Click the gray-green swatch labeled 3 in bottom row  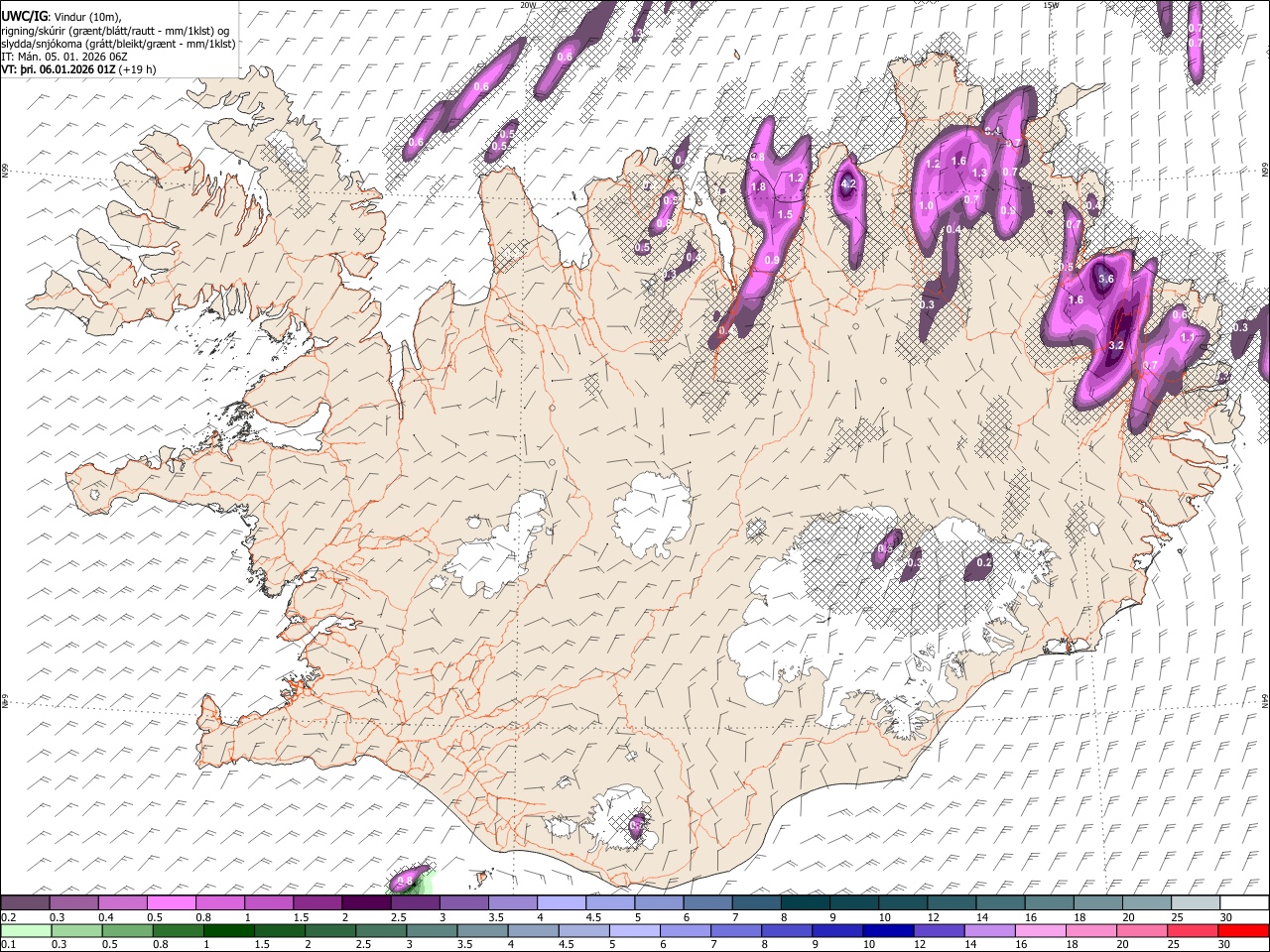pos(432,930)
